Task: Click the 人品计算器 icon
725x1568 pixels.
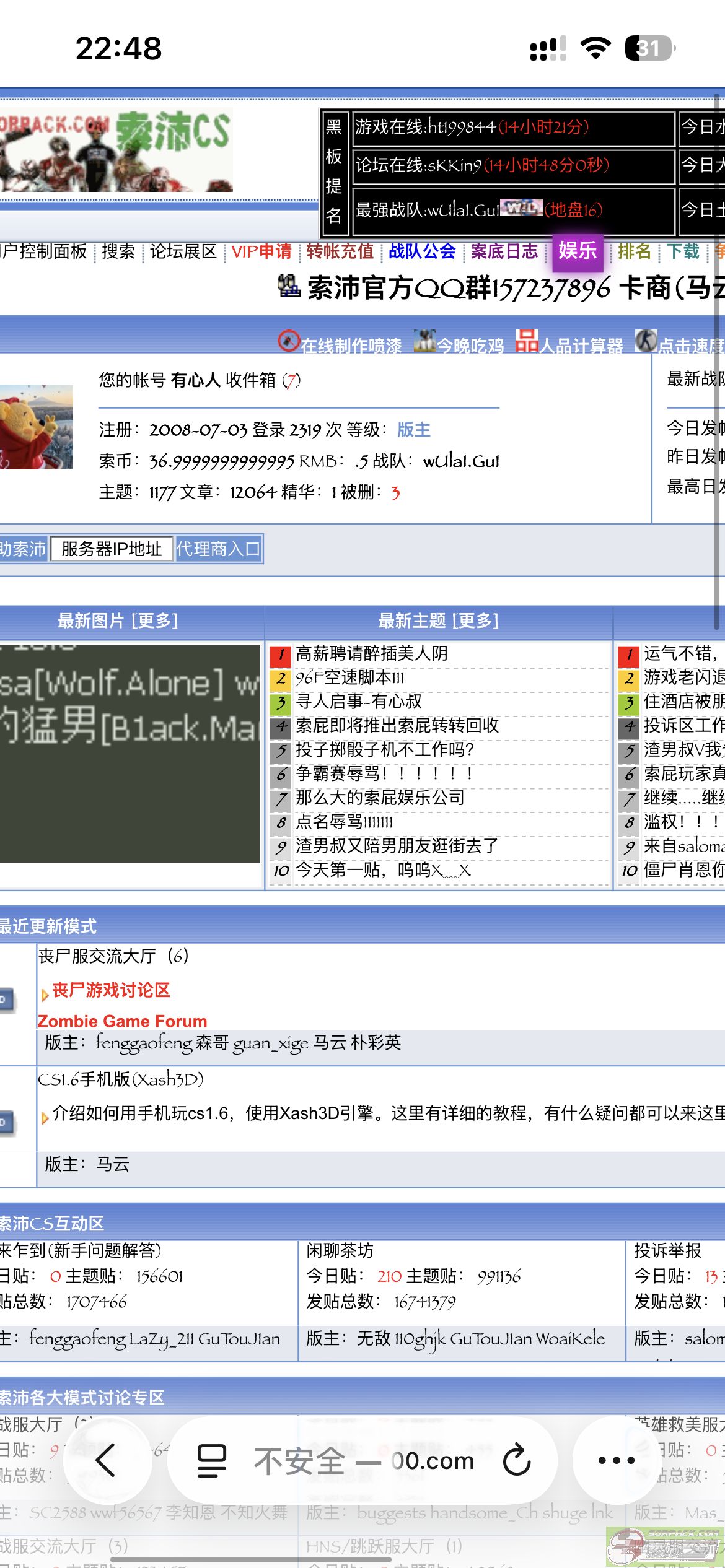Action: click(527, 341)
